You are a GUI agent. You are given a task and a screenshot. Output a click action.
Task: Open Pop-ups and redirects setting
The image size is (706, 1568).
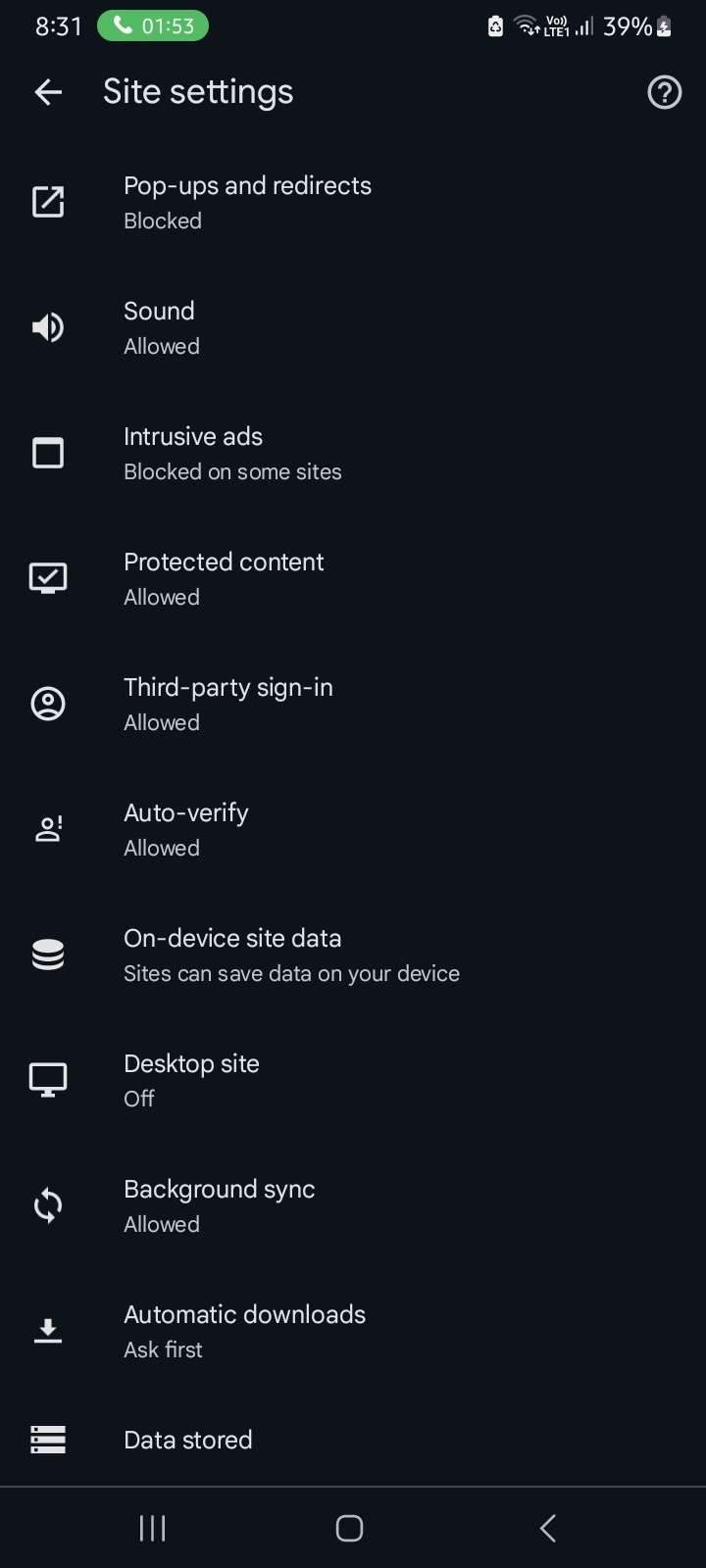pos(247,202)
